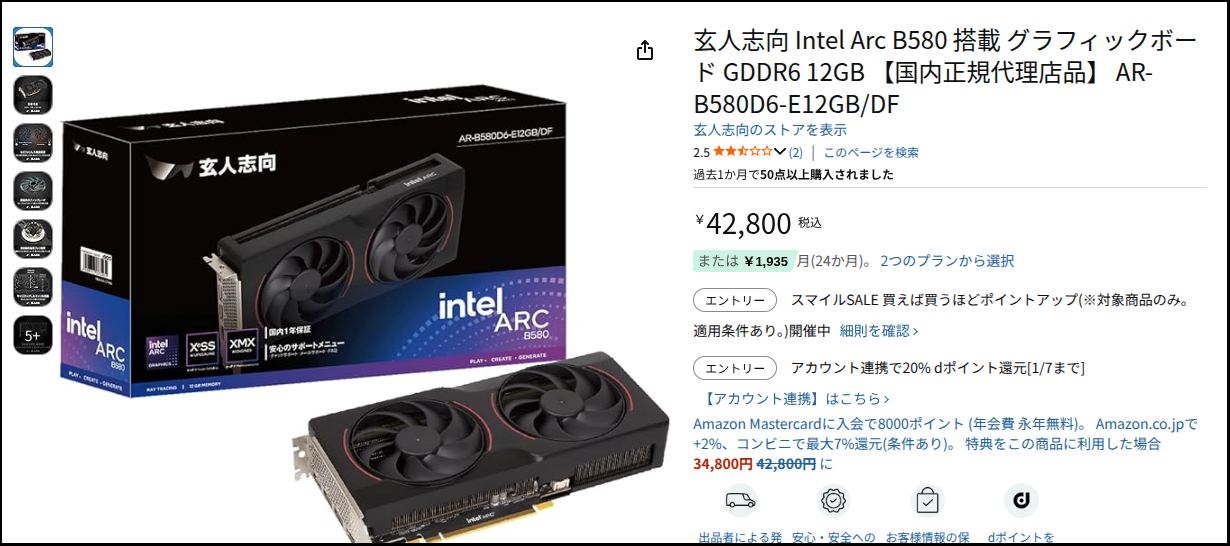Visit 玄人志向のストアを表示 link
Viewport: 1230px width, 546px height.
(770, 130)
